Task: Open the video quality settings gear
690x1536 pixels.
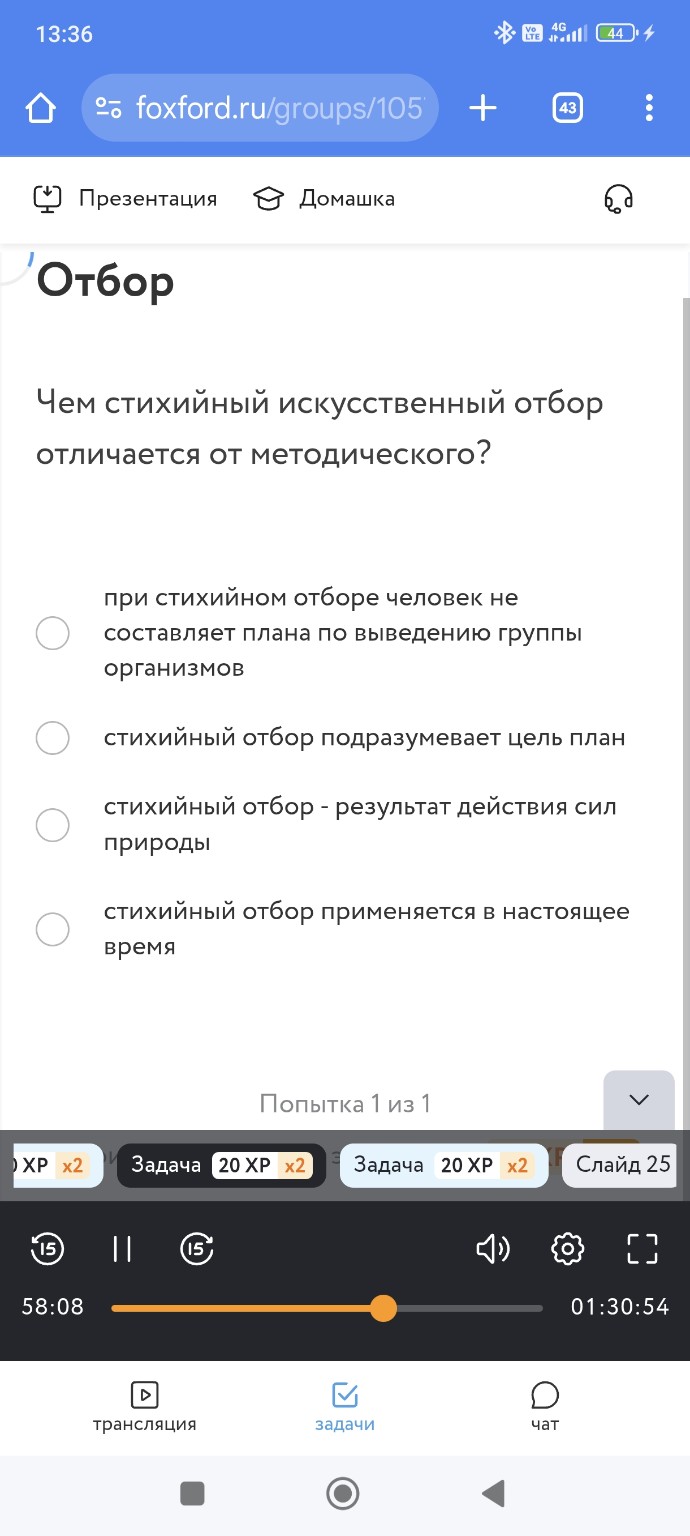Action: (x=567, y=1249)
